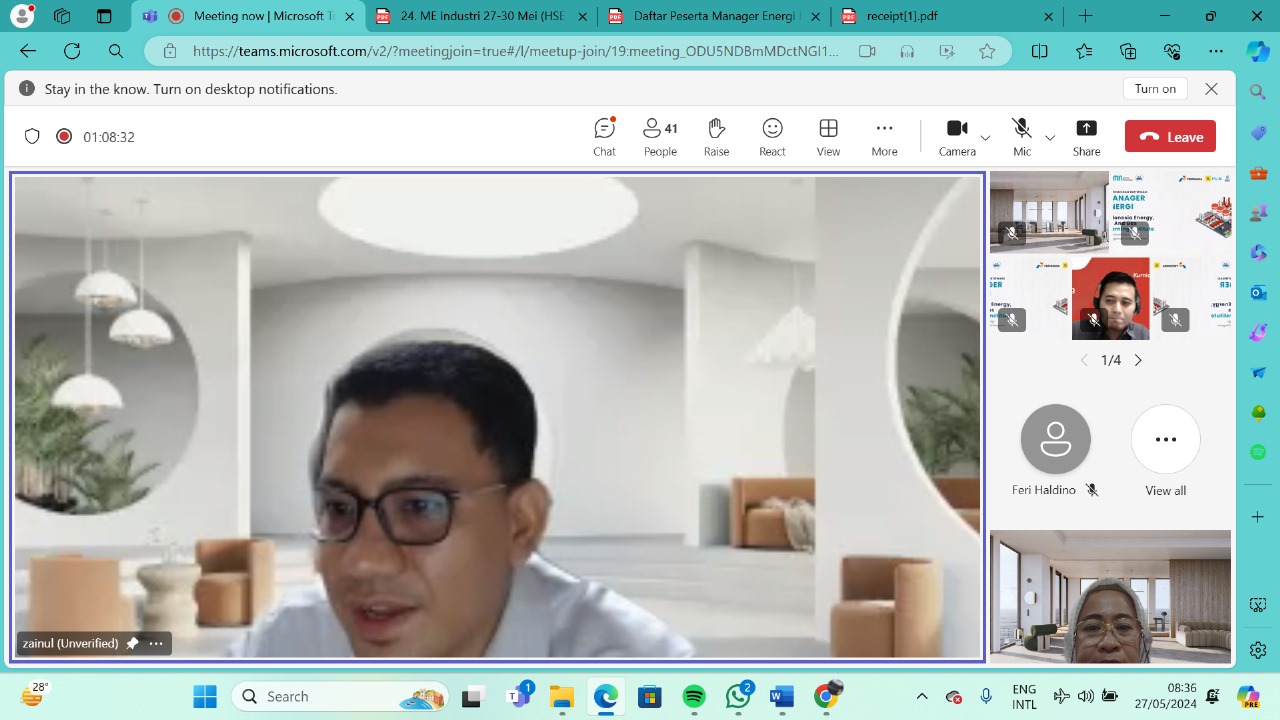Select the red-shirt participant video thumbnail
The width and height of the screenshot is (1280, 720).
coord(1110,298)
